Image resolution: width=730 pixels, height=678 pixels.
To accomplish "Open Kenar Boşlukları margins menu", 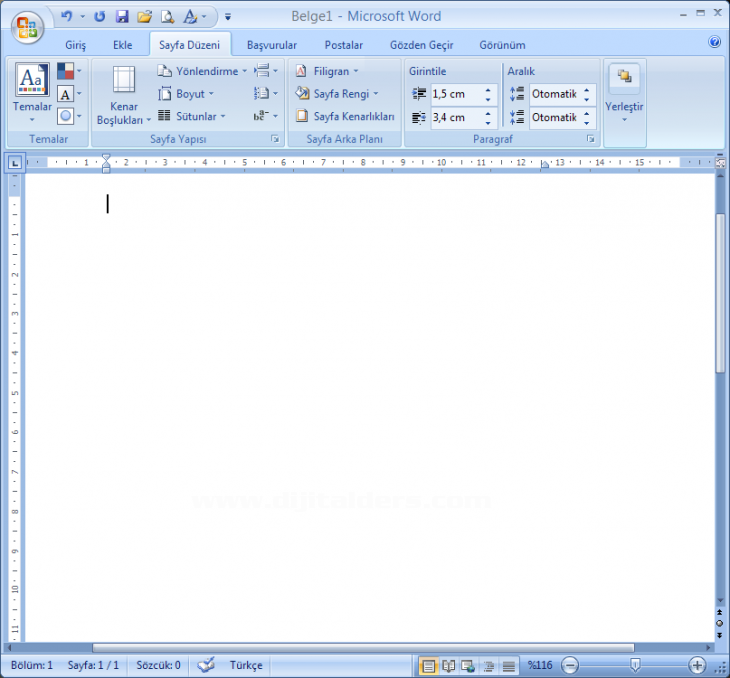I will point(124,95).
